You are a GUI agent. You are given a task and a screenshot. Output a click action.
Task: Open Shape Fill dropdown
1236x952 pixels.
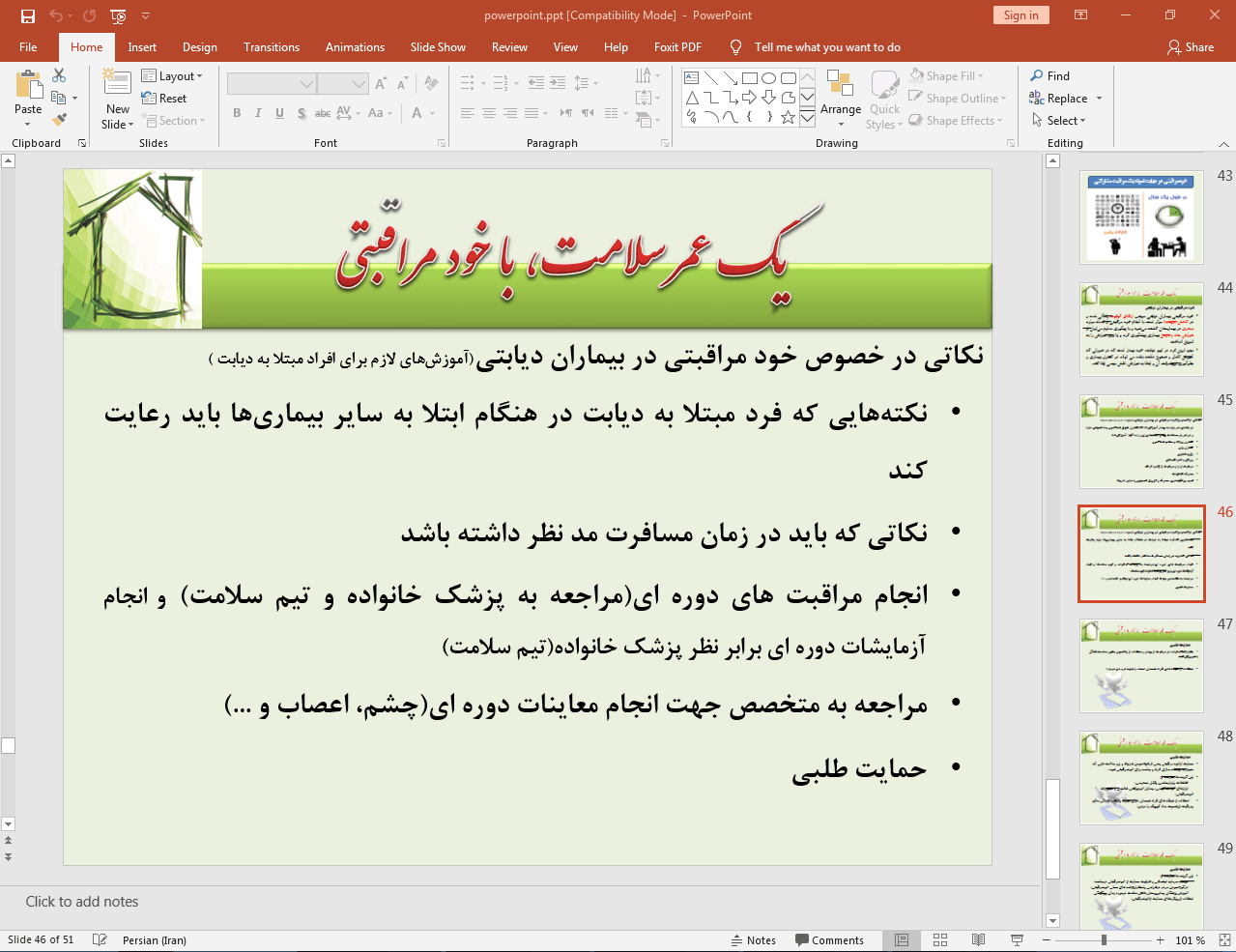(945, 75)
